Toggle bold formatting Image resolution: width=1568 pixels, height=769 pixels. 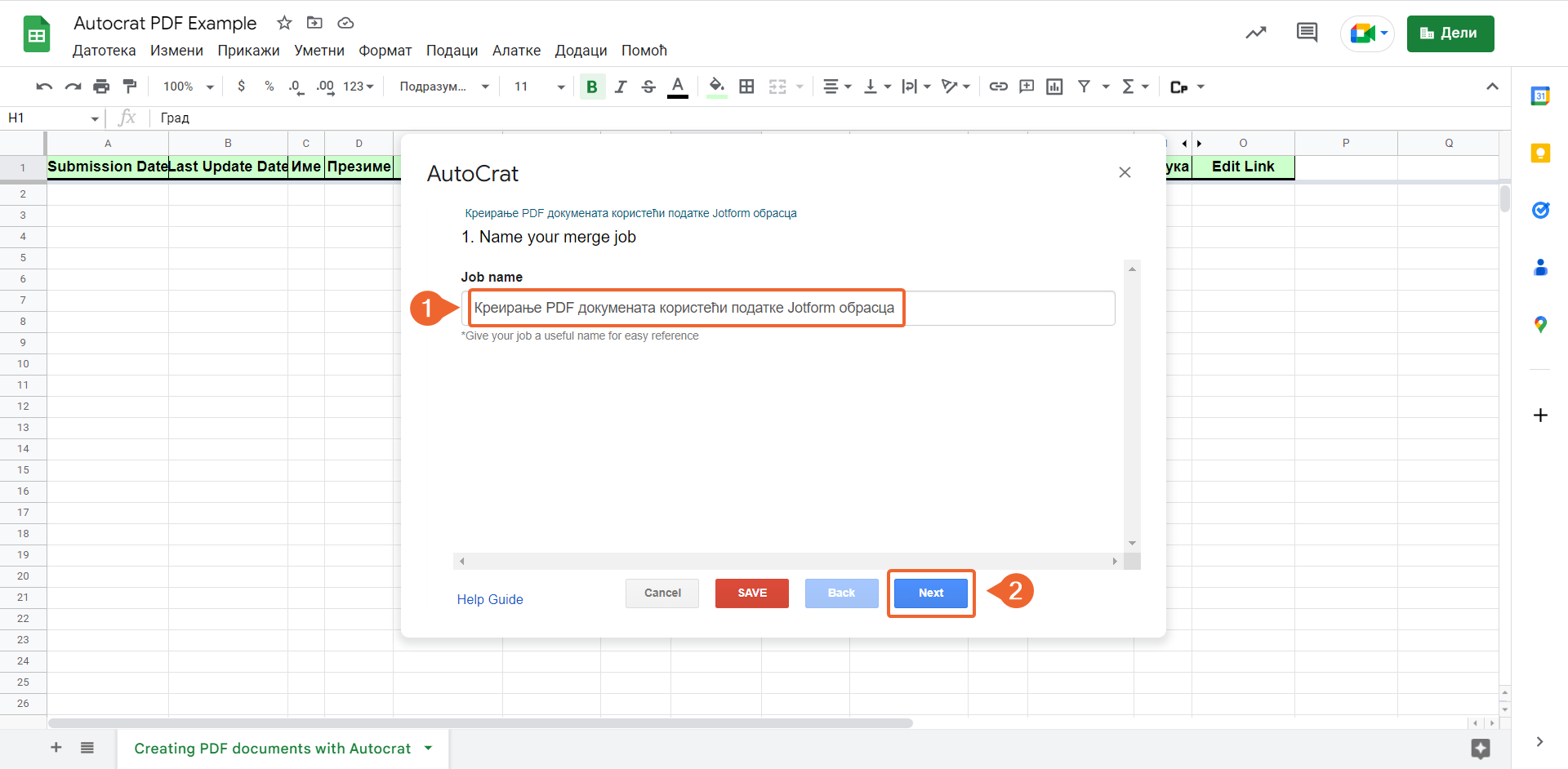592,87
